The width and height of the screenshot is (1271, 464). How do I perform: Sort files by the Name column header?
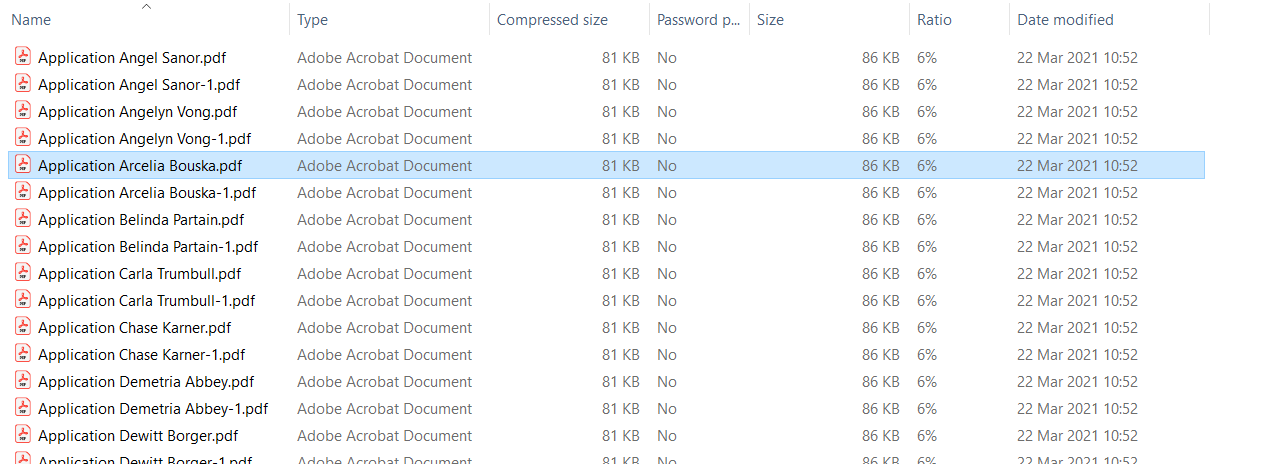(31, 20)
